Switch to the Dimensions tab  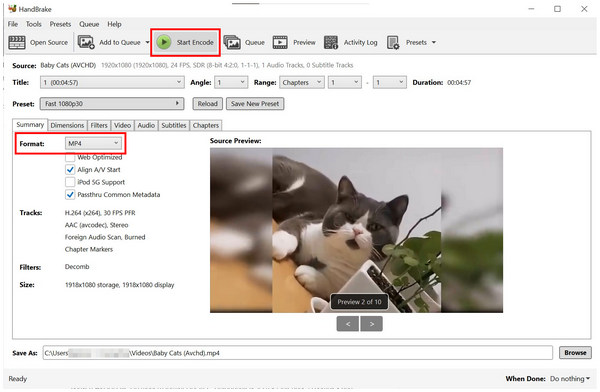point(67,125)
